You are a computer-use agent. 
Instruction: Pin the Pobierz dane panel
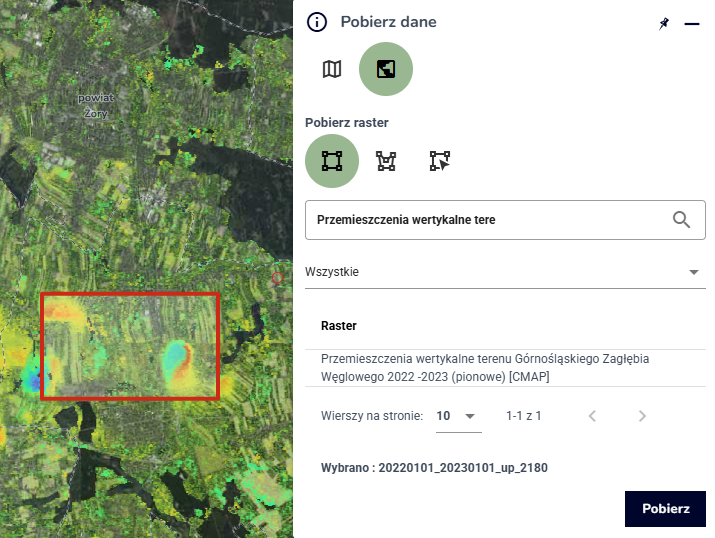click(664, 23)
